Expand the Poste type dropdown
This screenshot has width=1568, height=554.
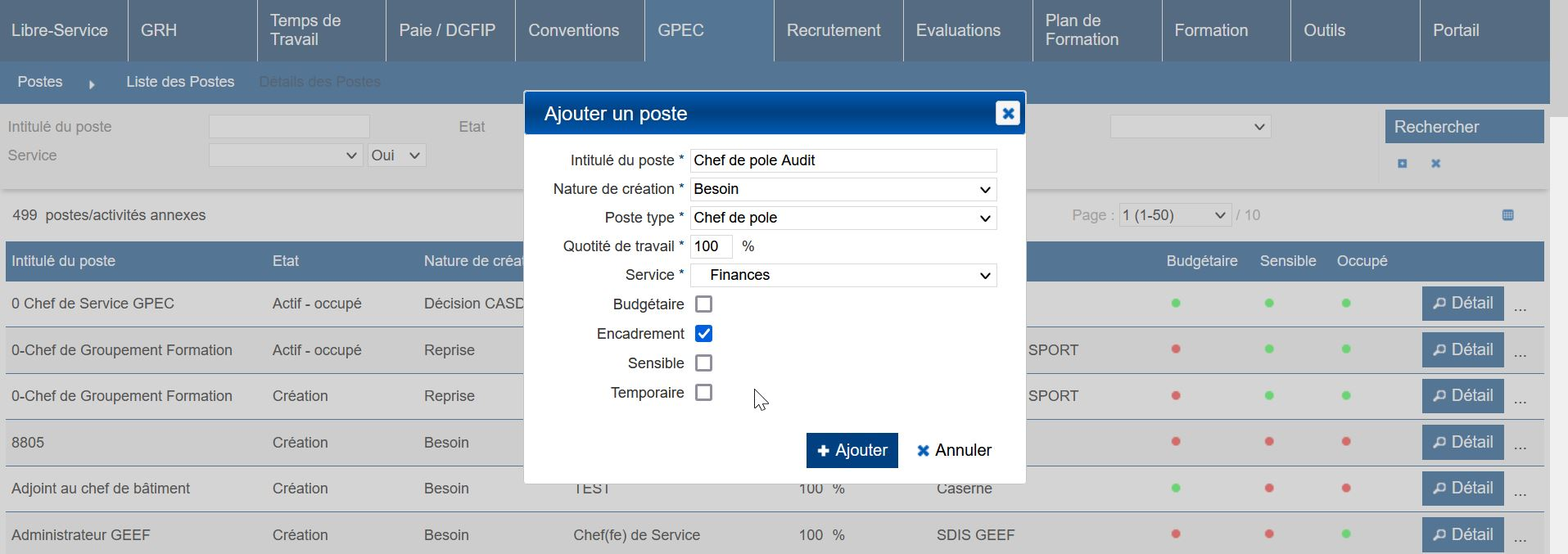point(843,218)
